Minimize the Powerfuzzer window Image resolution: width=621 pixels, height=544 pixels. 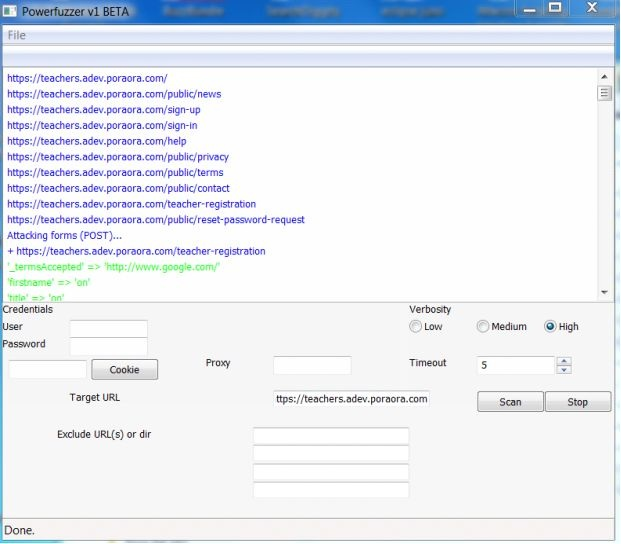click(x=530, y=9)
